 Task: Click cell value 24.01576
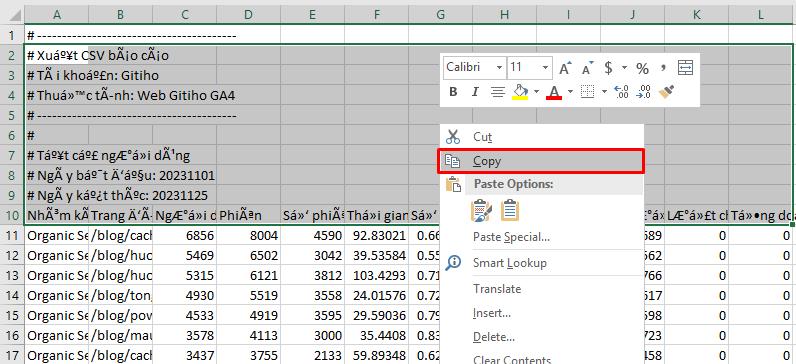click(376, 295)
